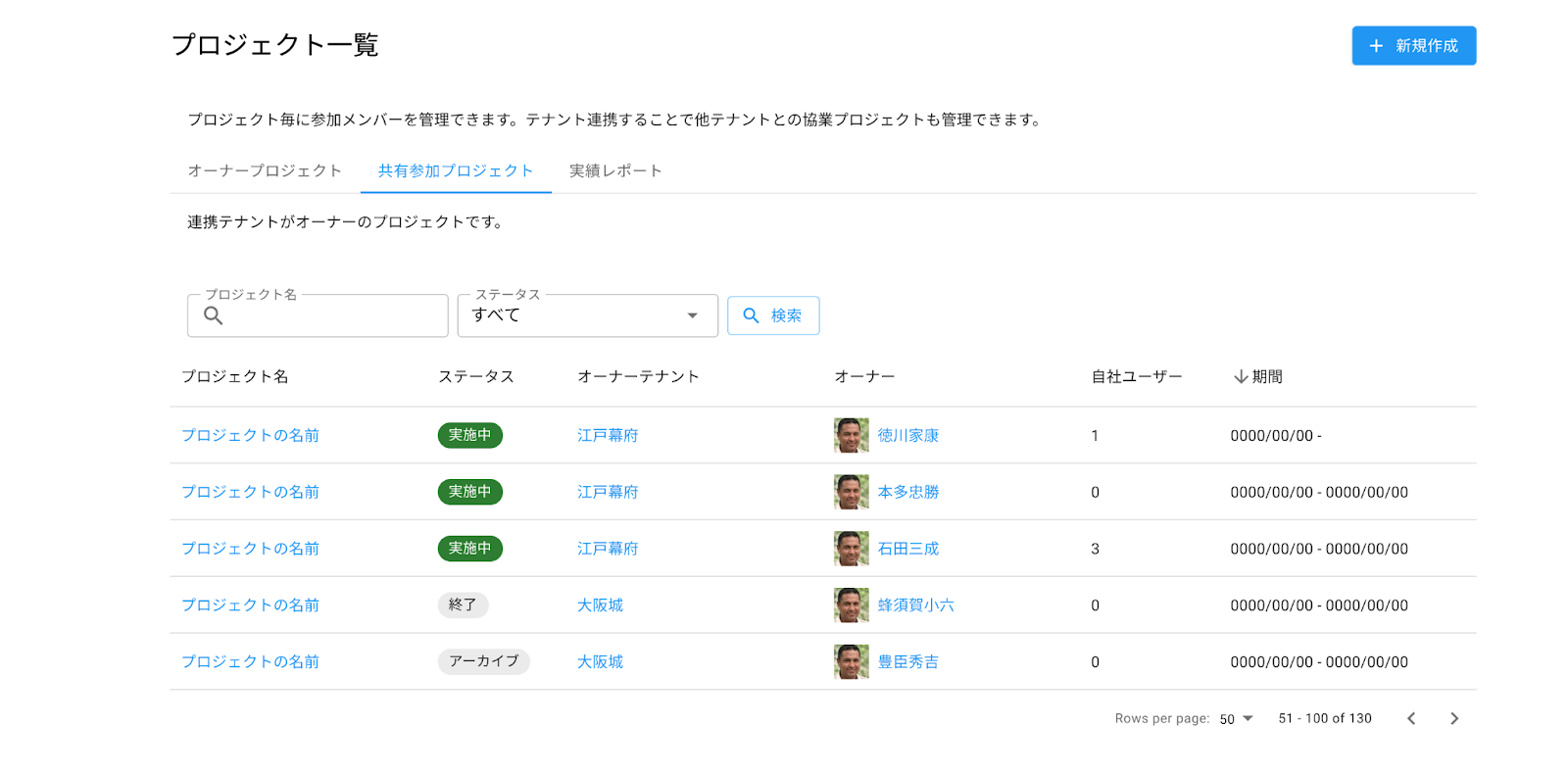Viewport: 1568px width, 773px height.
Task: Click the avatar photo of 豊臣秀吉
Action: click(852, 662)
